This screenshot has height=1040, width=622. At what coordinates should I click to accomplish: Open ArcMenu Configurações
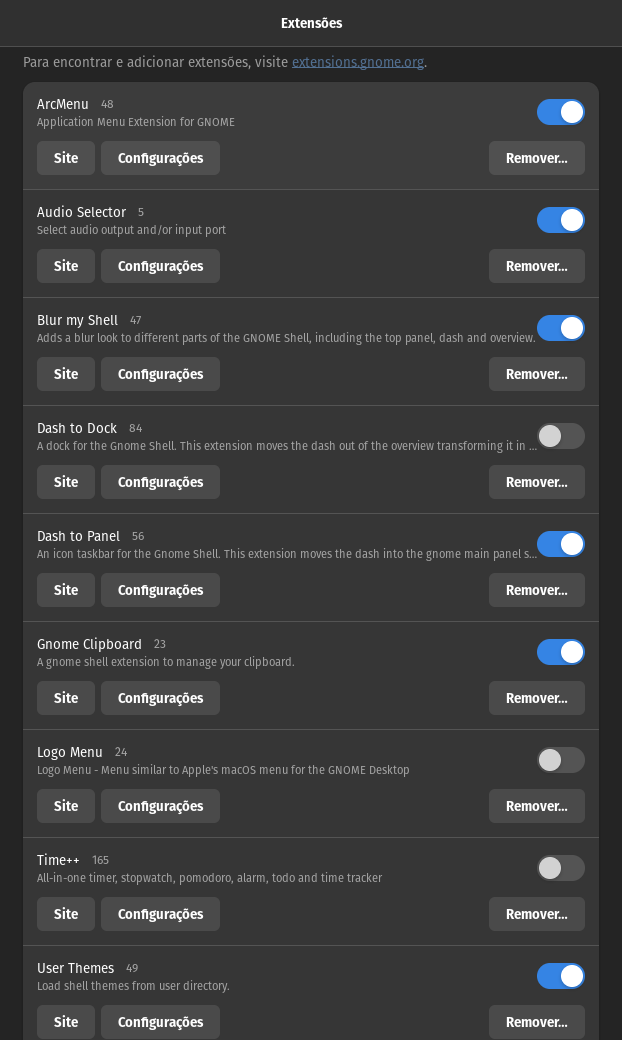[x=160, y=158]
